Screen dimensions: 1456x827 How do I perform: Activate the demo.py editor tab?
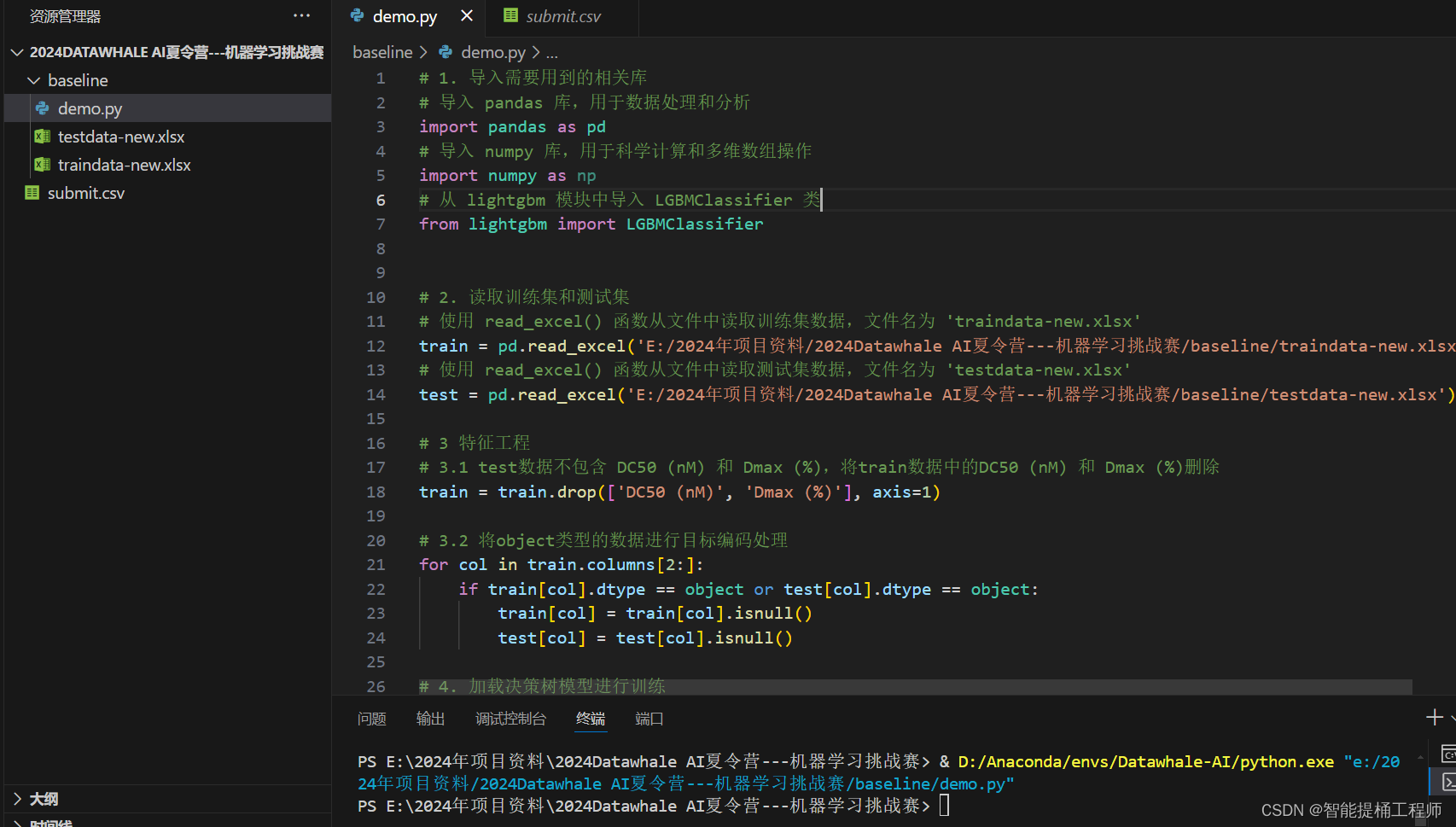(x=411, y=16)
